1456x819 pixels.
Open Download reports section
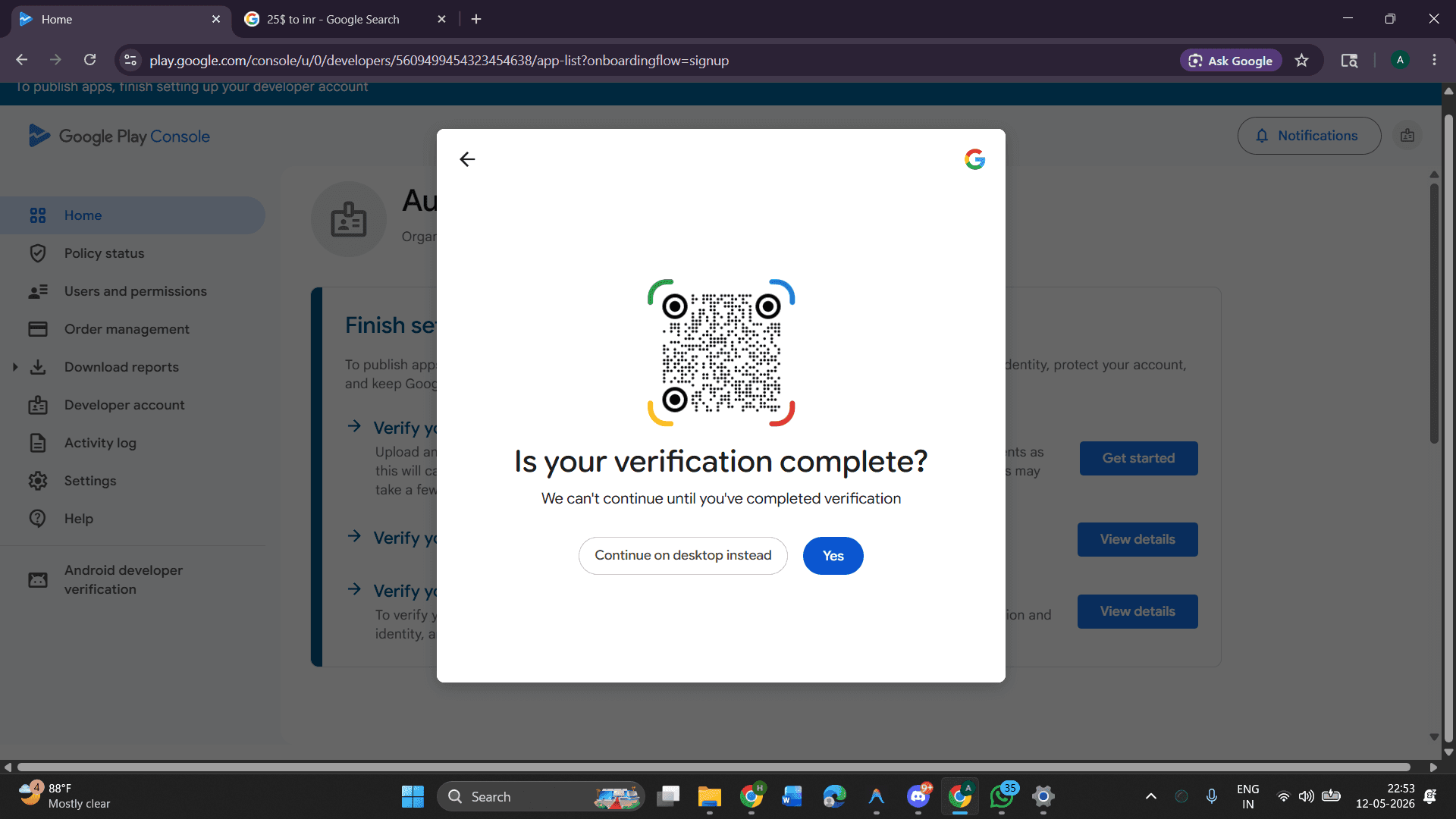click(x=121, y=367)
